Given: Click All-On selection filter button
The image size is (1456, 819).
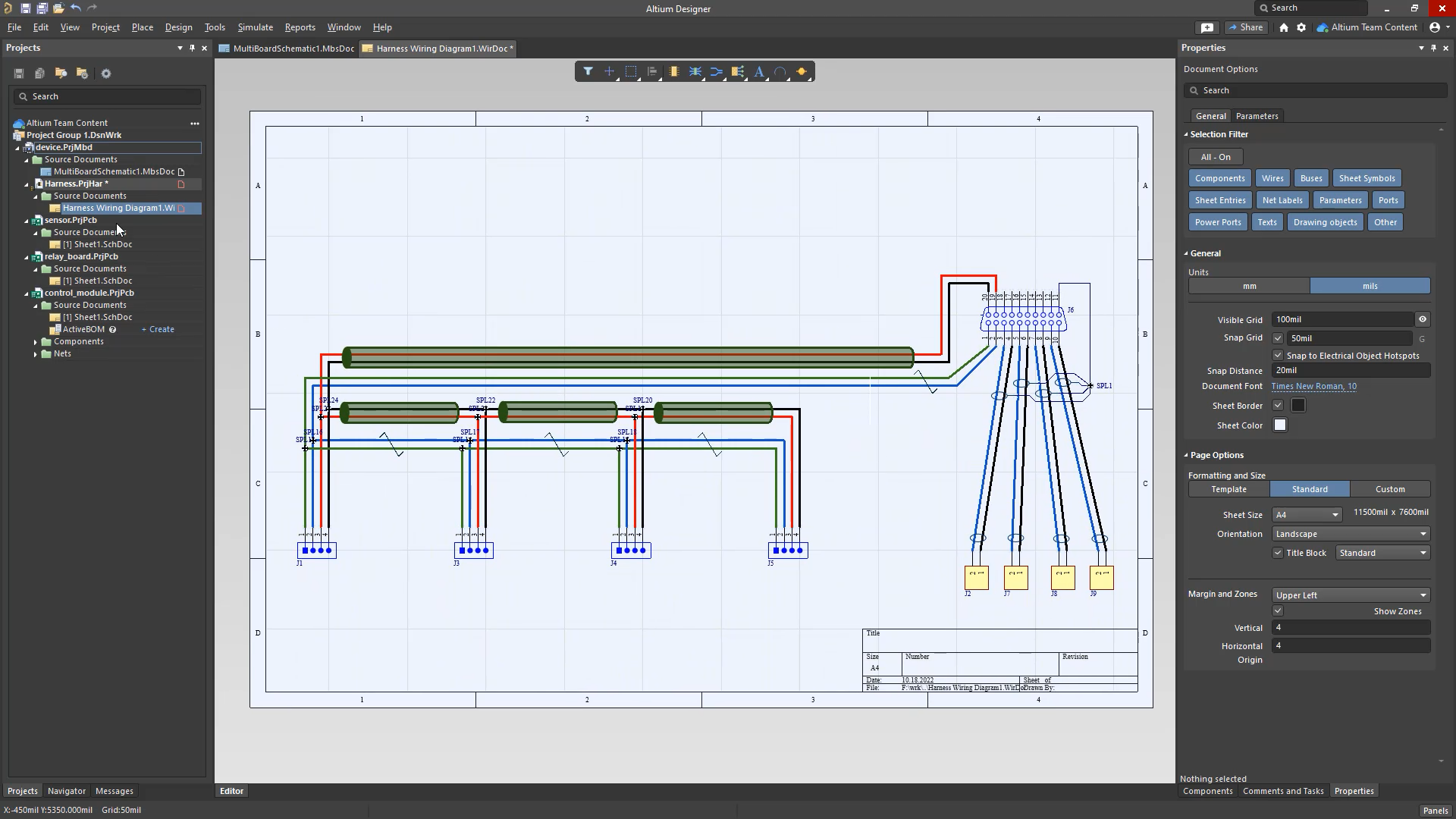Looking at the screenshot, I should tap(1215, 156).
